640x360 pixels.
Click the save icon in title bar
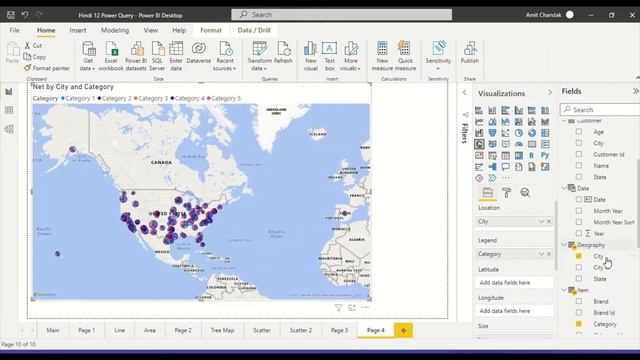click(11, 15)
